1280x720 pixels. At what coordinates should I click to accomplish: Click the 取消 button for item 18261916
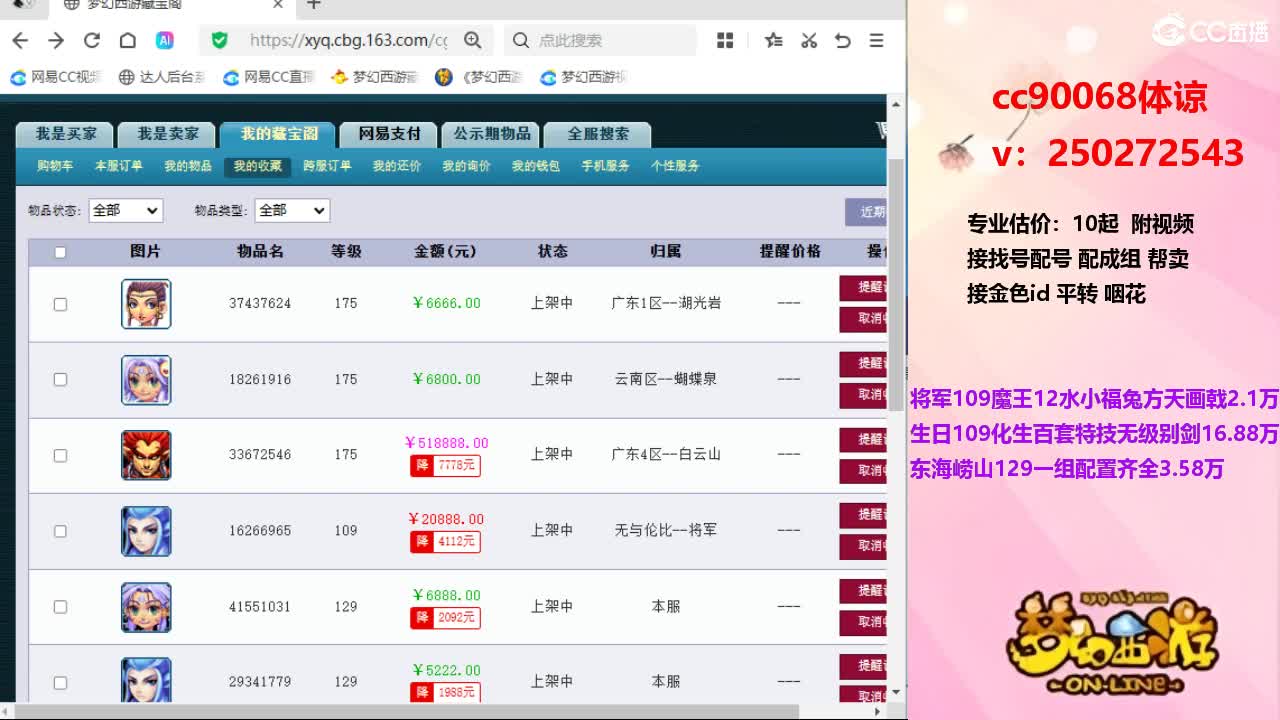pos(863,395)
